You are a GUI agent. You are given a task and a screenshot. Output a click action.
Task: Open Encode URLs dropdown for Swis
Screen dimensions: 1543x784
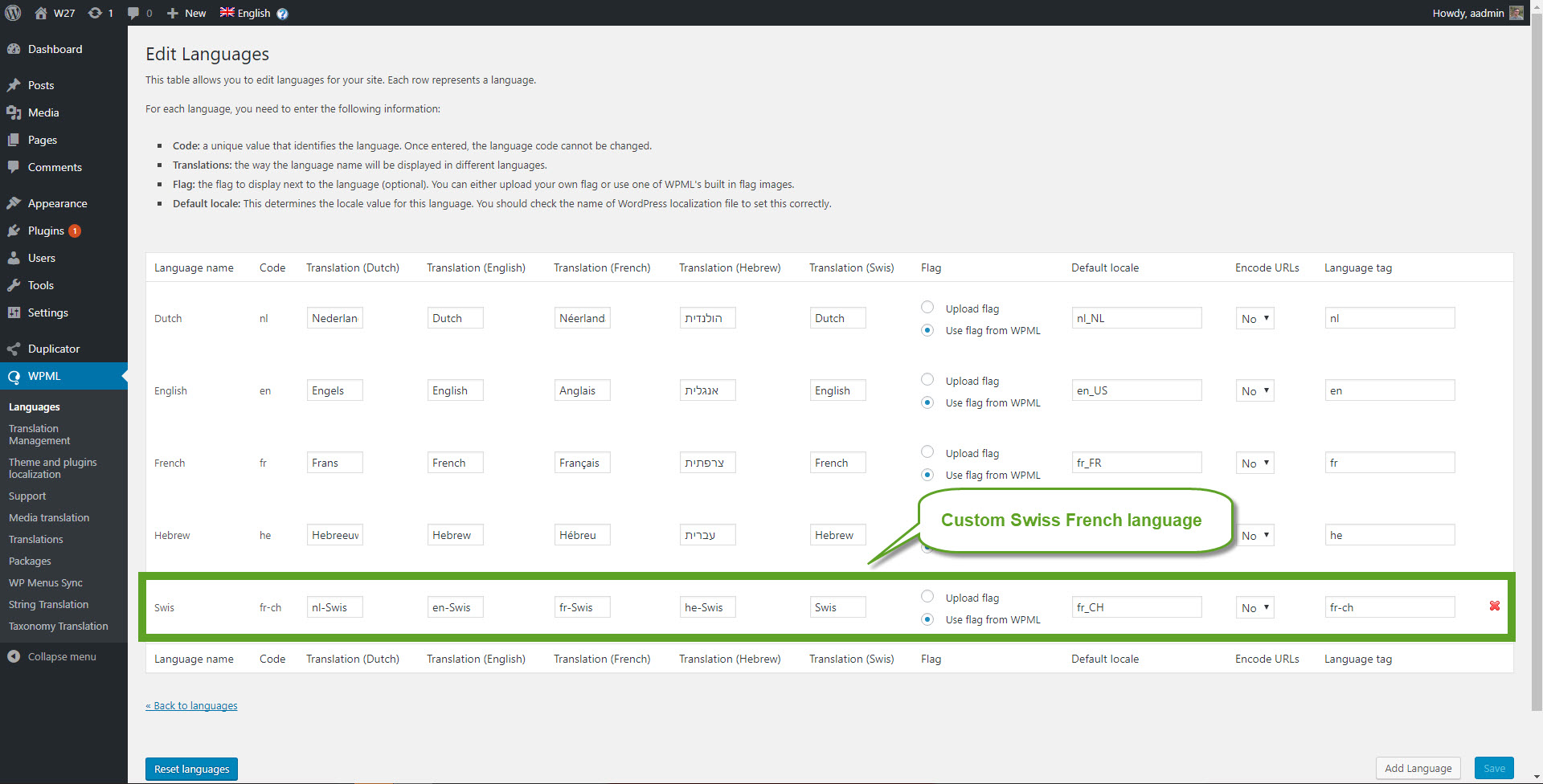click(1254, 608)
